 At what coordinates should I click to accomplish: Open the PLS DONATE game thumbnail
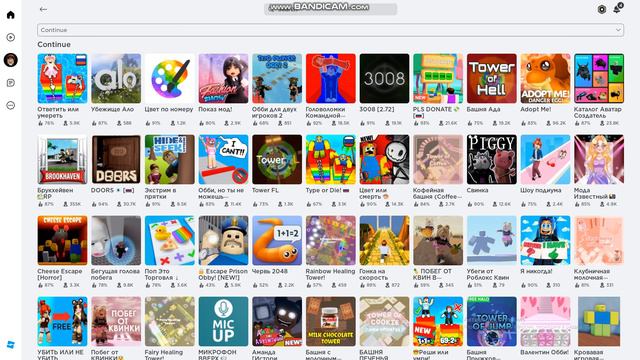(438, 78)
